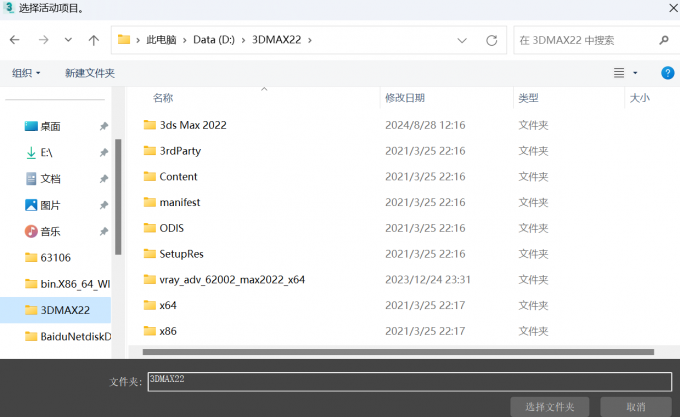This screenshot has width=680, height=417.
Task: Click the Back navigation arrow
Action: (15, 40)
